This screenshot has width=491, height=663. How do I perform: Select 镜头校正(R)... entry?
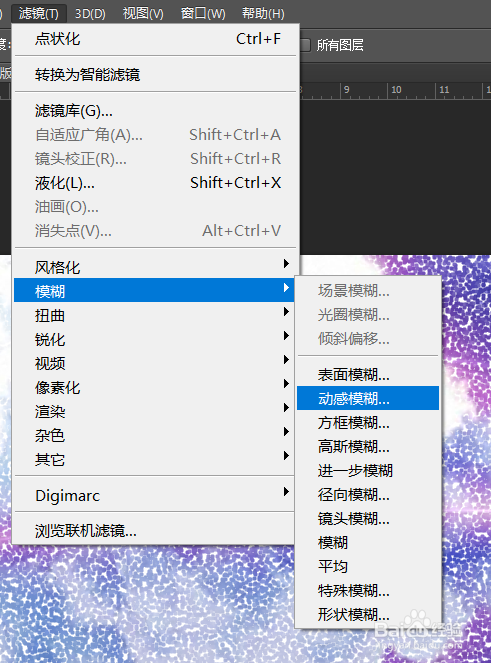click(x=155, y=159)
